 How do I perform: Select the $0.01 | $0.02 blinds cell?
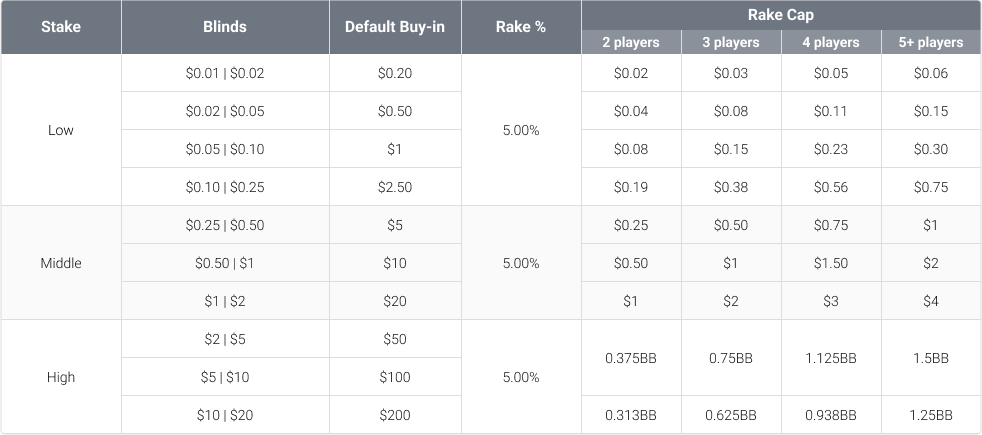click(225, 73)
